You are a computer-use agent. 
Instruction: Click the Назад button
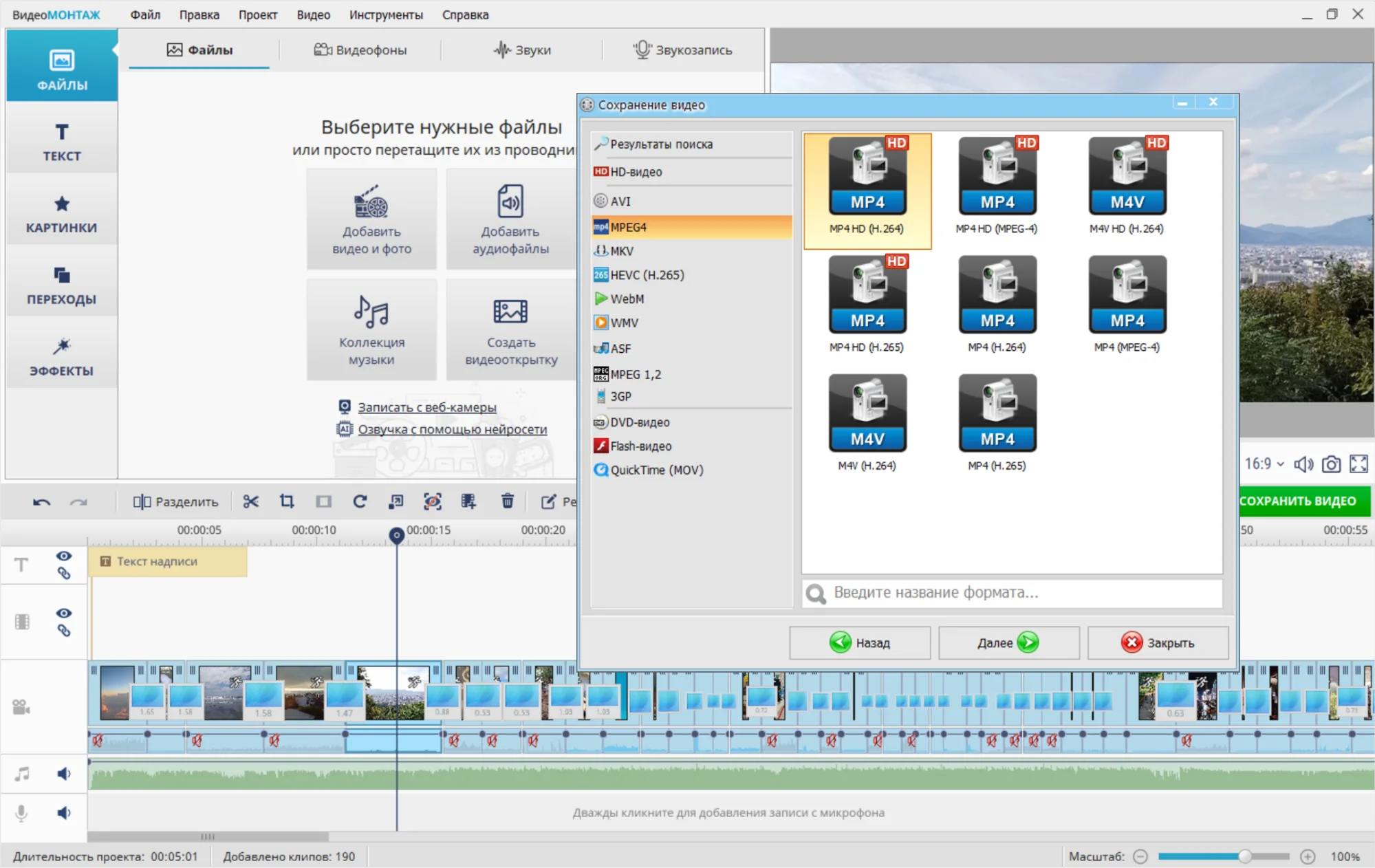click(x=860, y=642)
